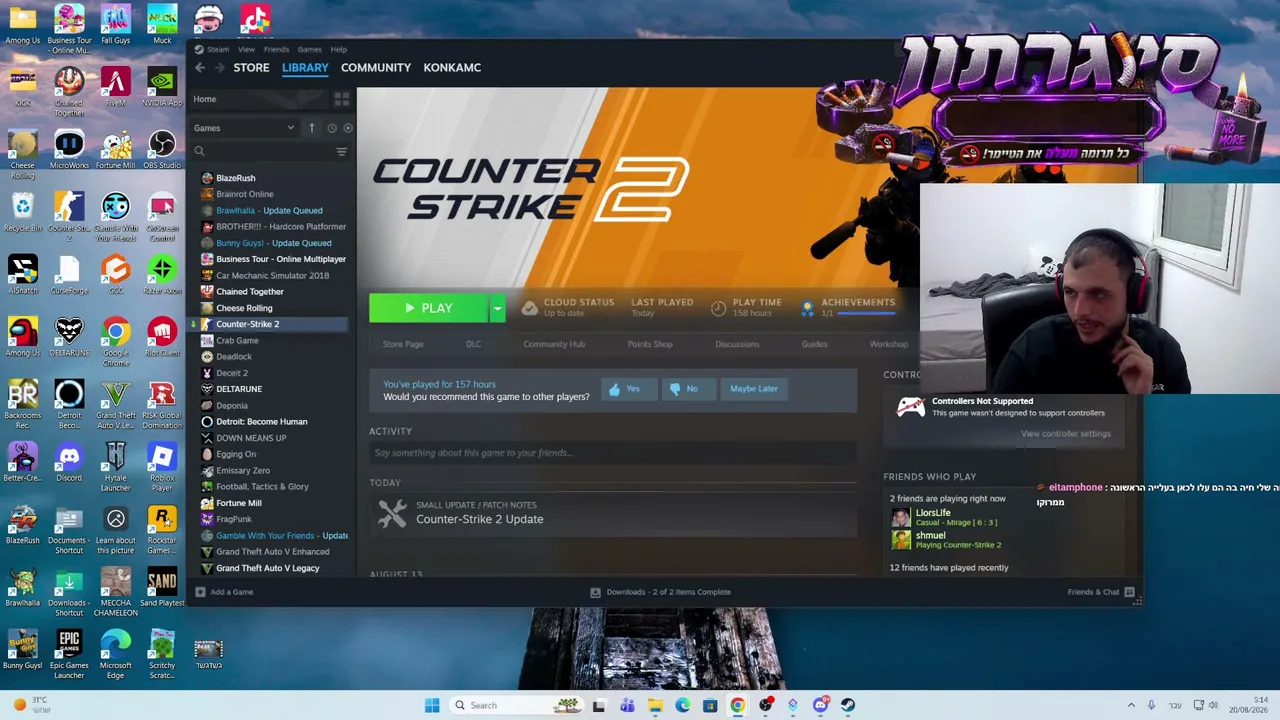Open the Riot Client desktop icon
Screen dimensions: 1280x720
coord(162,338)
